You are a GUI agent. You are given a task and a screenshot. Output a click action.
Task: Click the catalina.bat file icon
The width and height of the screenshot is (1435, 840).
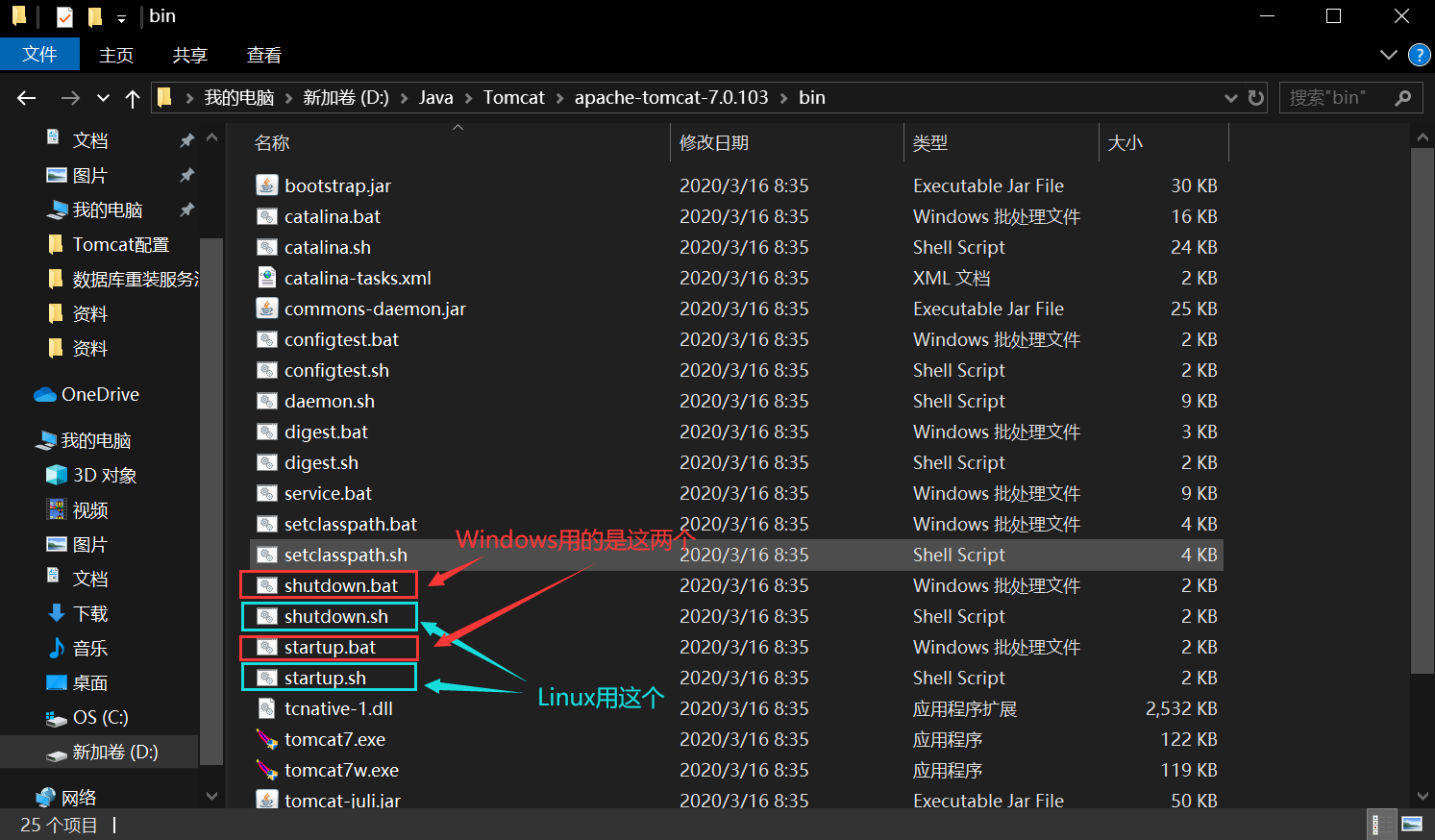267,216
